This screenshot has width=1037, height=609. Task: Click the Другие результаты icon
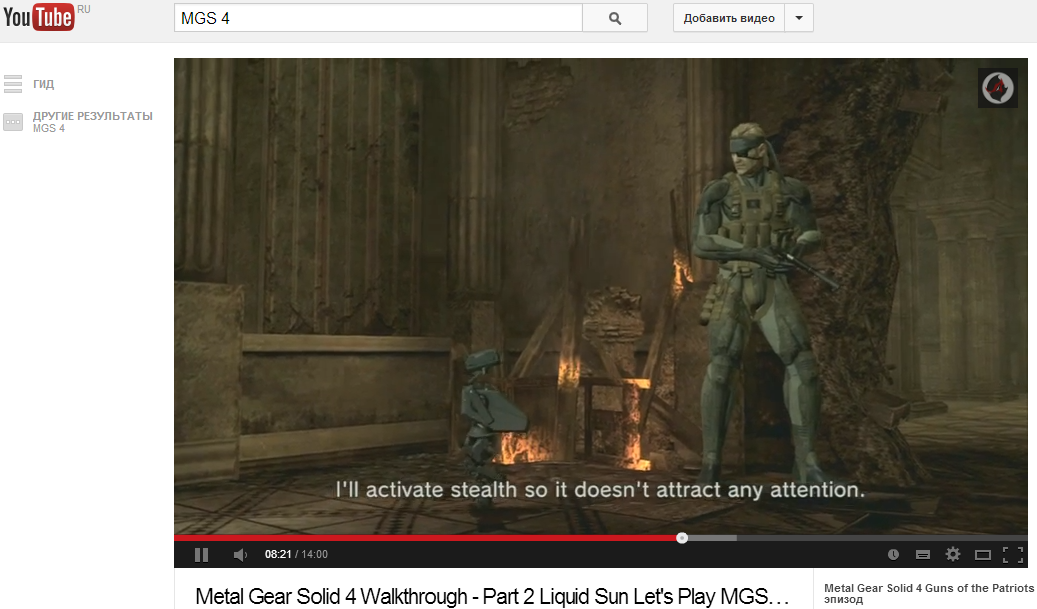coord(13,122)
